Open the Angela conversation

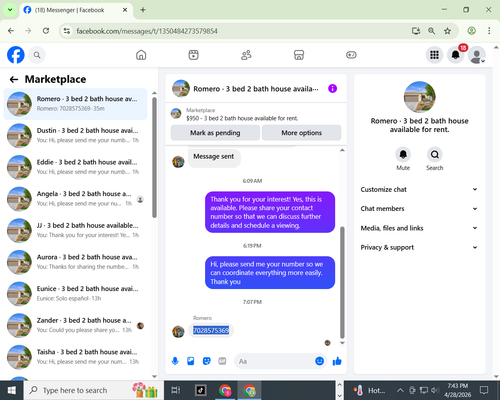pyautogui.click(x=75, y=199)
